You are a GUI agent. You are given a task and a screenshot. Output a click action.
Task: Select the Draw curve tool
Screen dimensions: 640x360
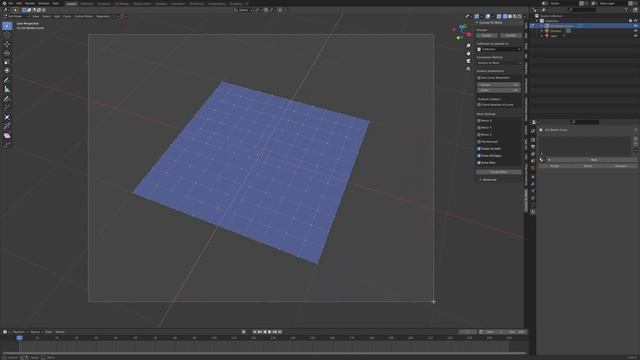pyautogui.click(x=7, y=99)
